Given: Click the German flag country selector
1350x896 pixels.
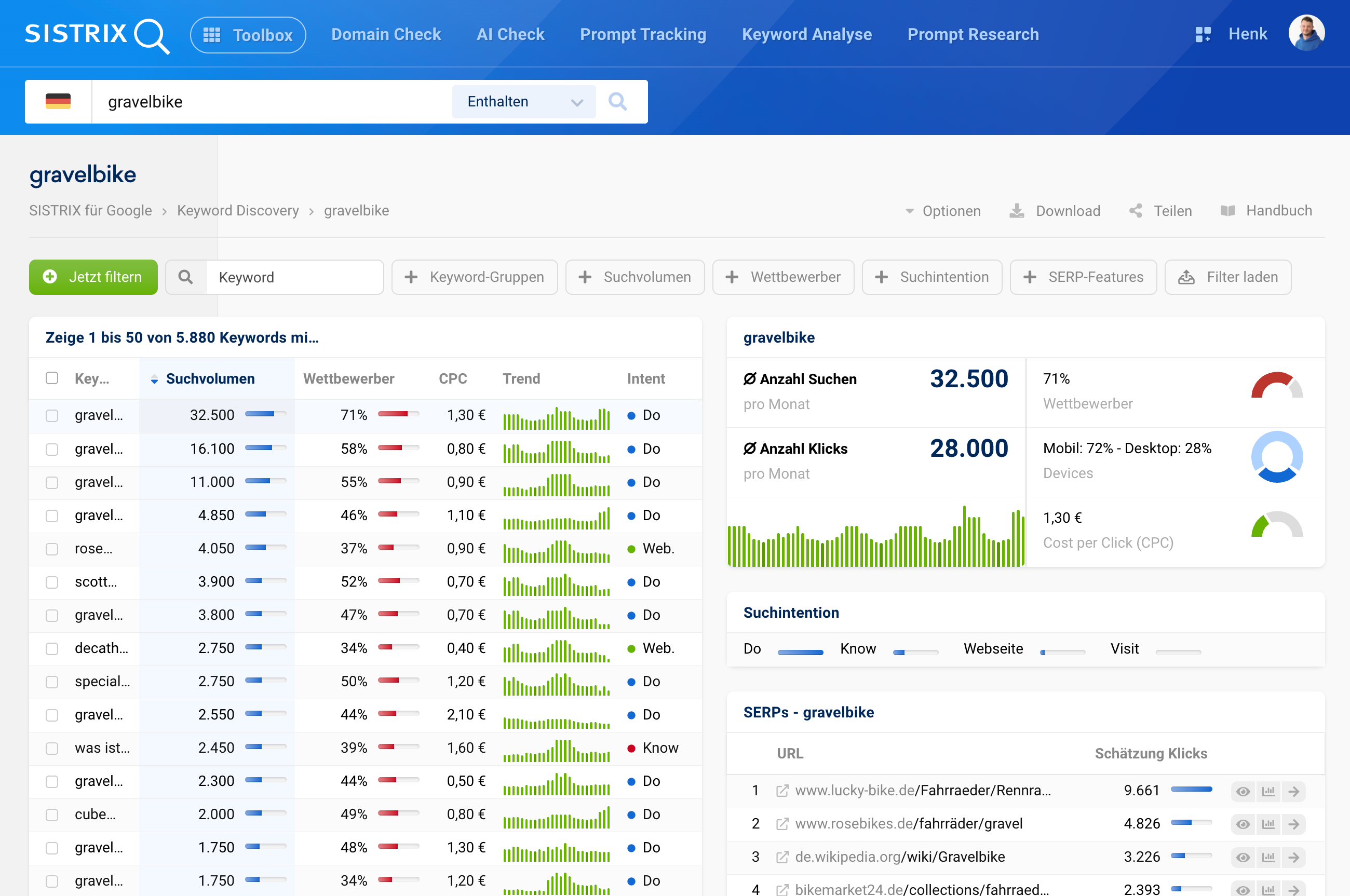Looking at the screenshot, I should (58, 102).
